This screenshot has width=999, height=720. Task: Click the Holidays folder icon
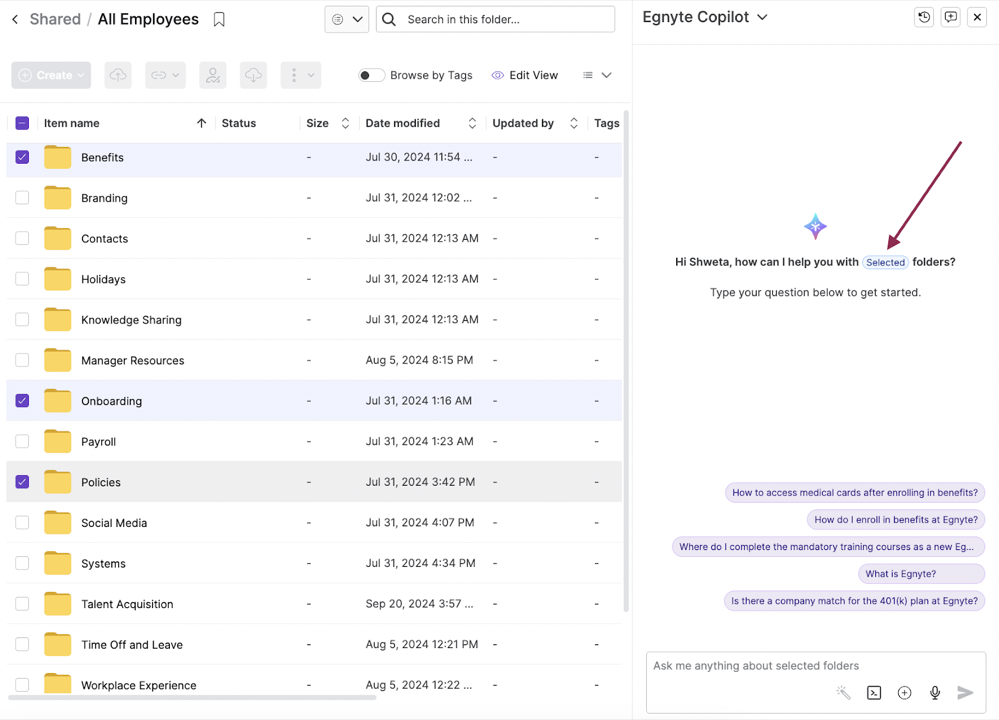pyautogui.click(x=57, y=278)
